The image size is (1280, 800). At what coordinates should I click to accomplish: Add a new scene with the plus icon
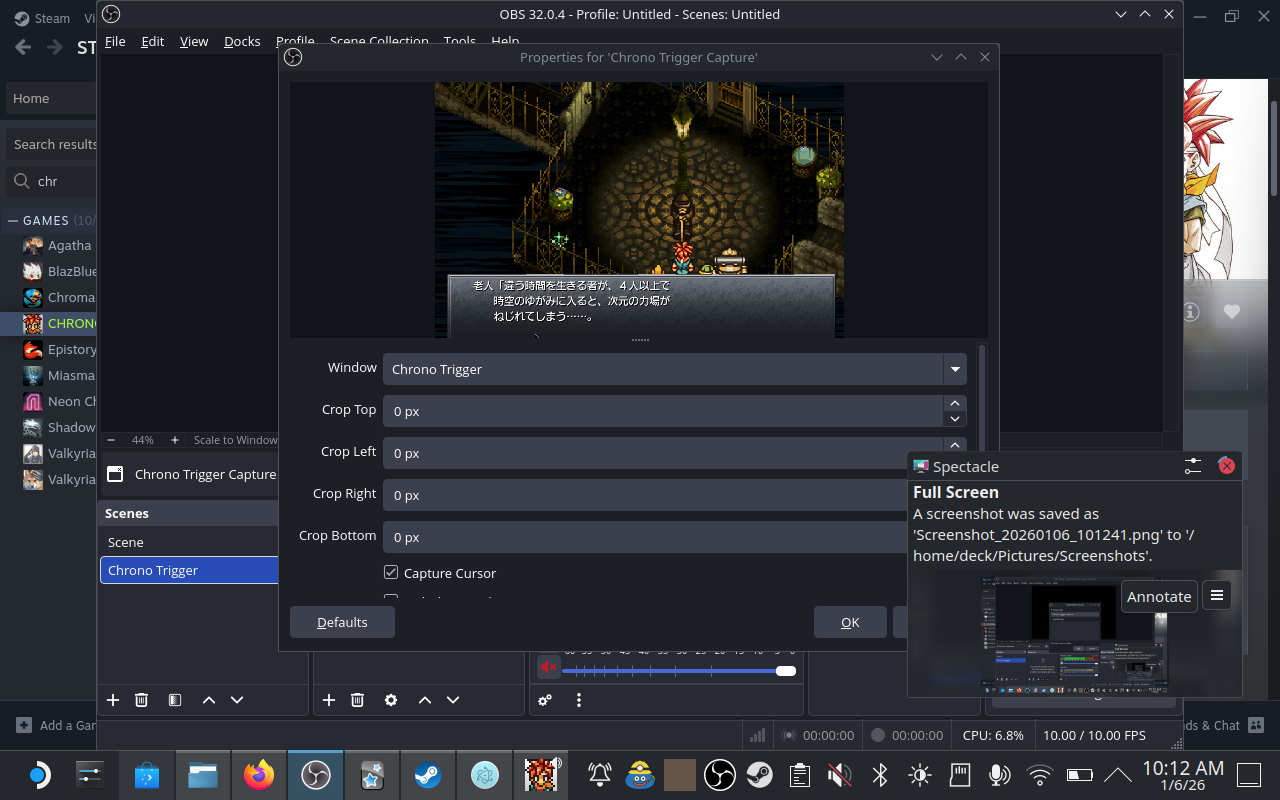[x=113, y=700]
